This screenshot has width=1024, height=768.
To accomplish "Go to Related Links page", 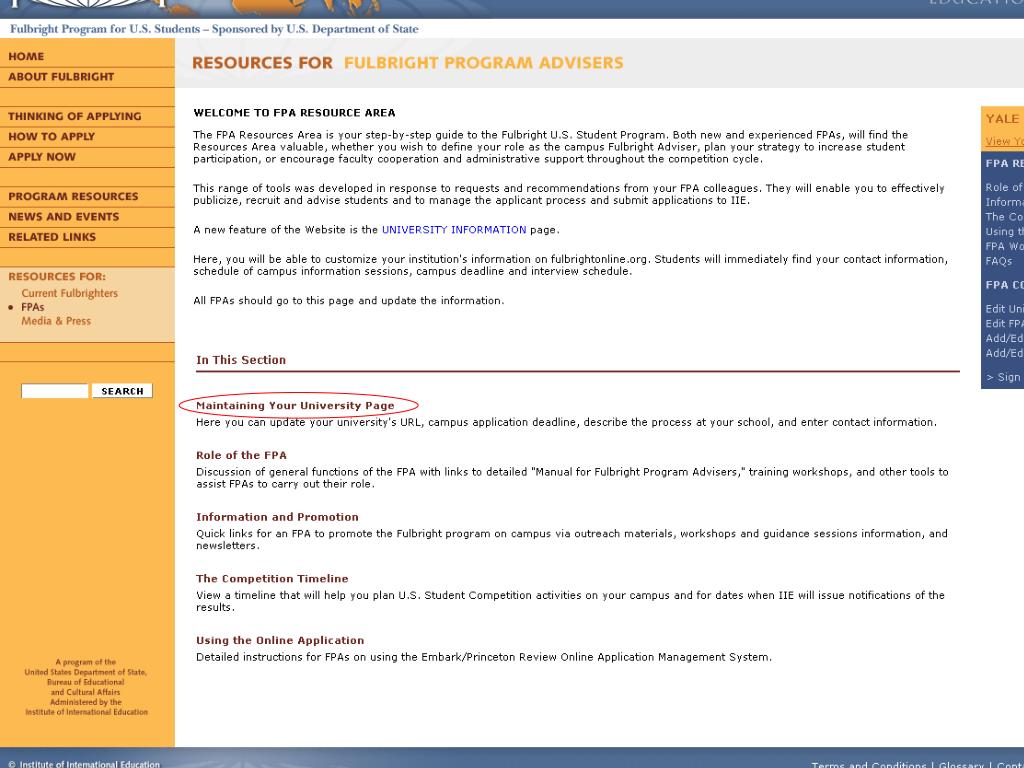I will point(52,237).
